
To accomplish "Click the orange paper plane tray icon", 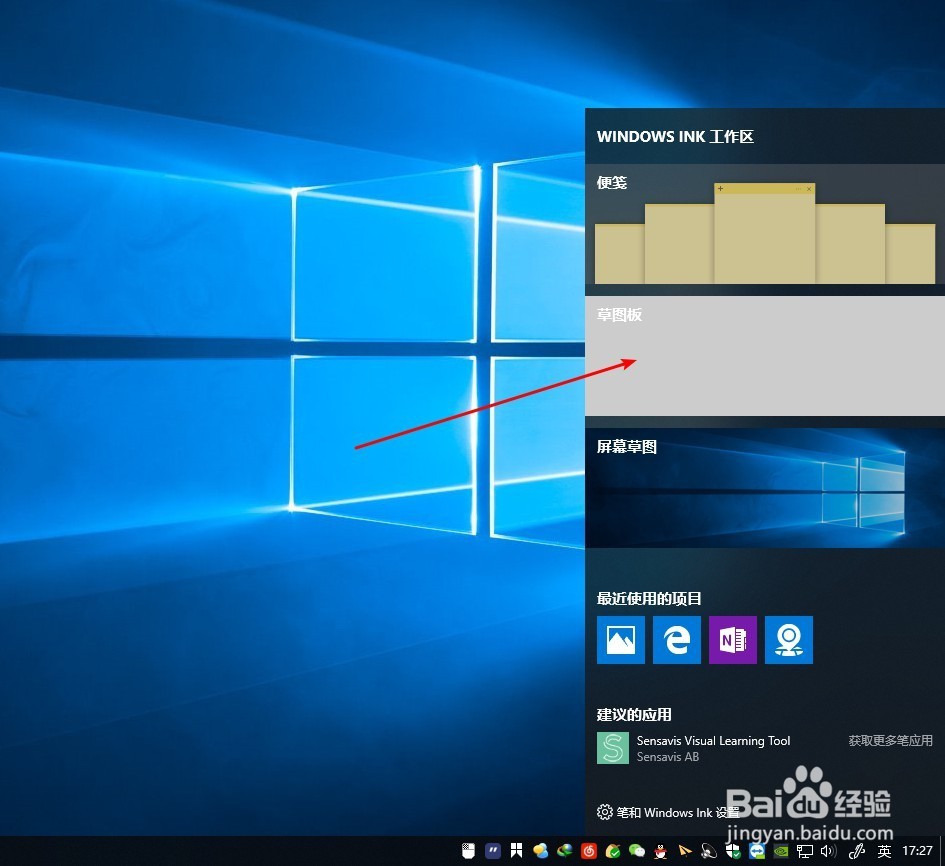I will point(685,851).
